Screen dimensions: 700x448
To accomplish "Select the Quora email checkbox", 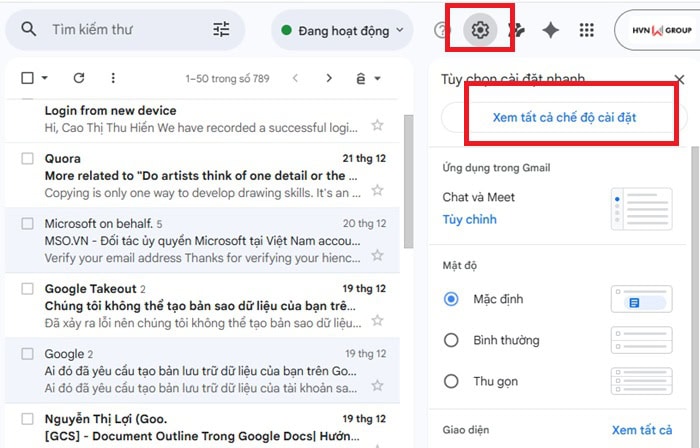I will [27, 158].
